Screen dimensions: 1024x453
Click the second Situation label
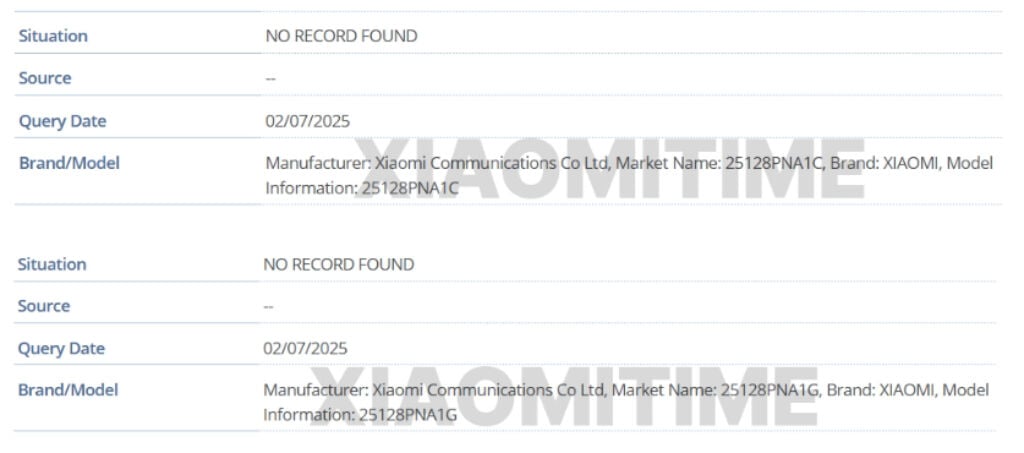click(52, 264)
